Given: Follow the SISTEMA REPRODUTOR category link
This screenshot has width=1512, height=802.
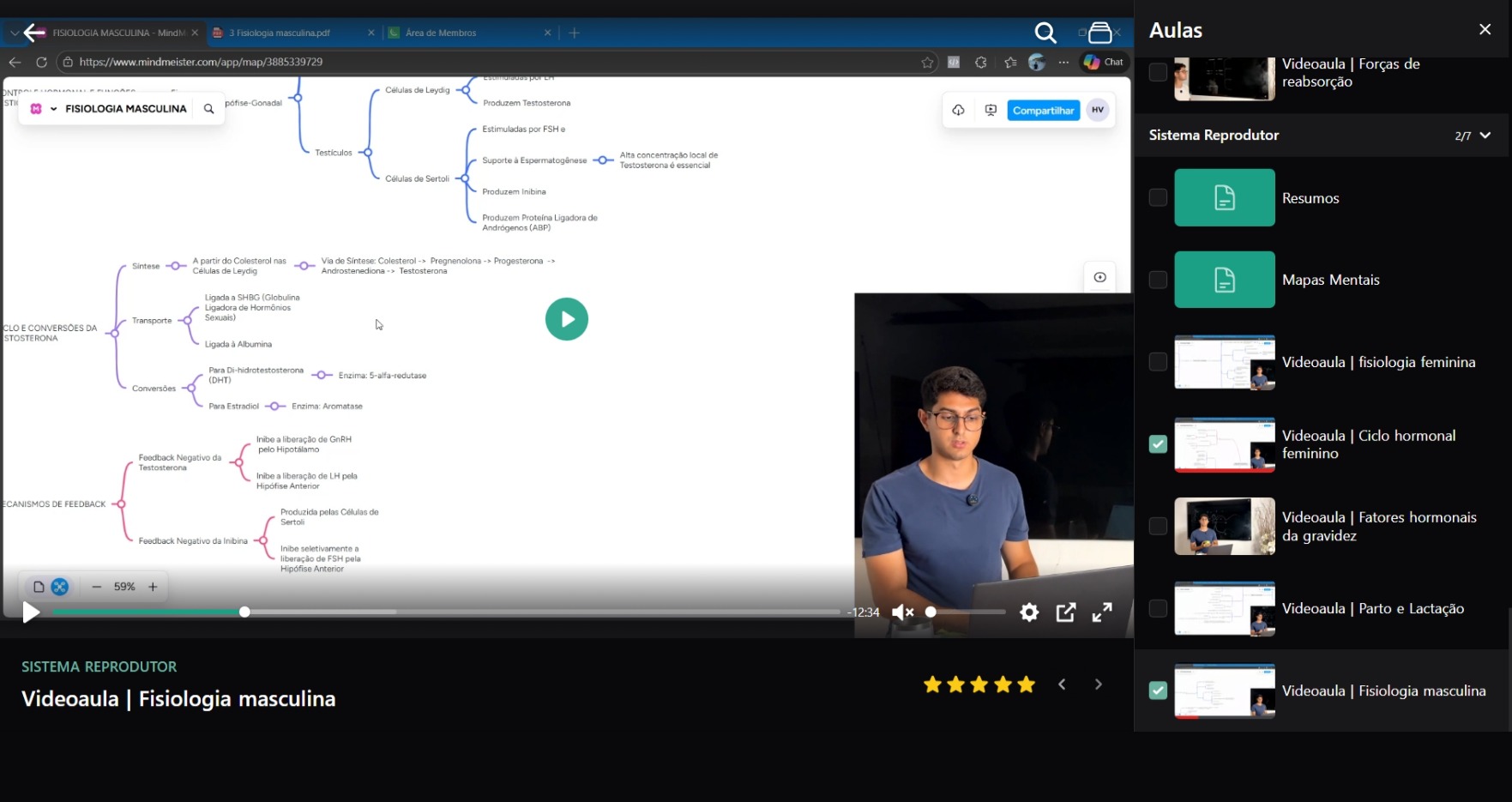Looking at the screenshot, I should click(99, 666).
